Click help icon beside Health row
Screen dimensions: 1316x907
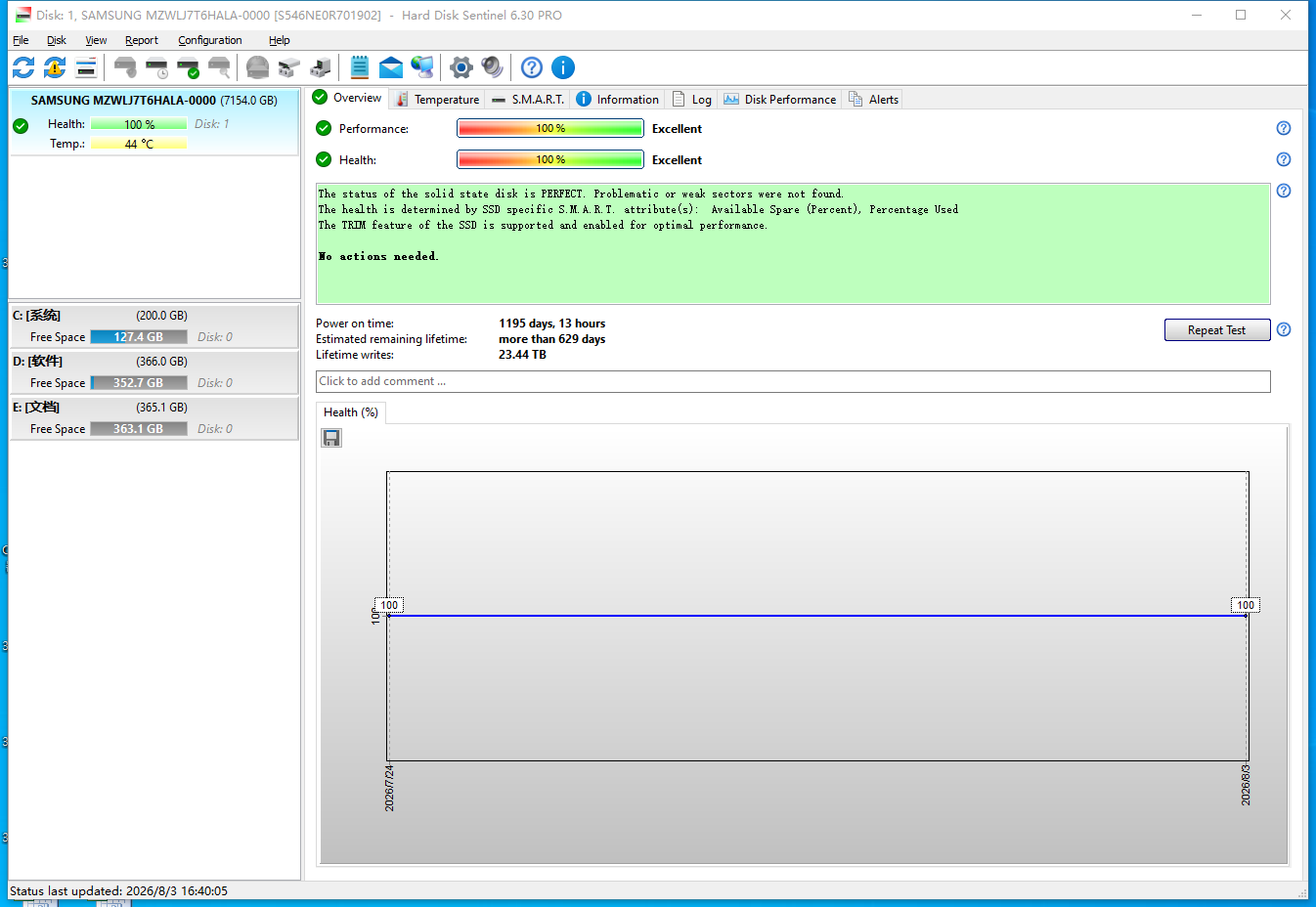(x=1284, y=159)
